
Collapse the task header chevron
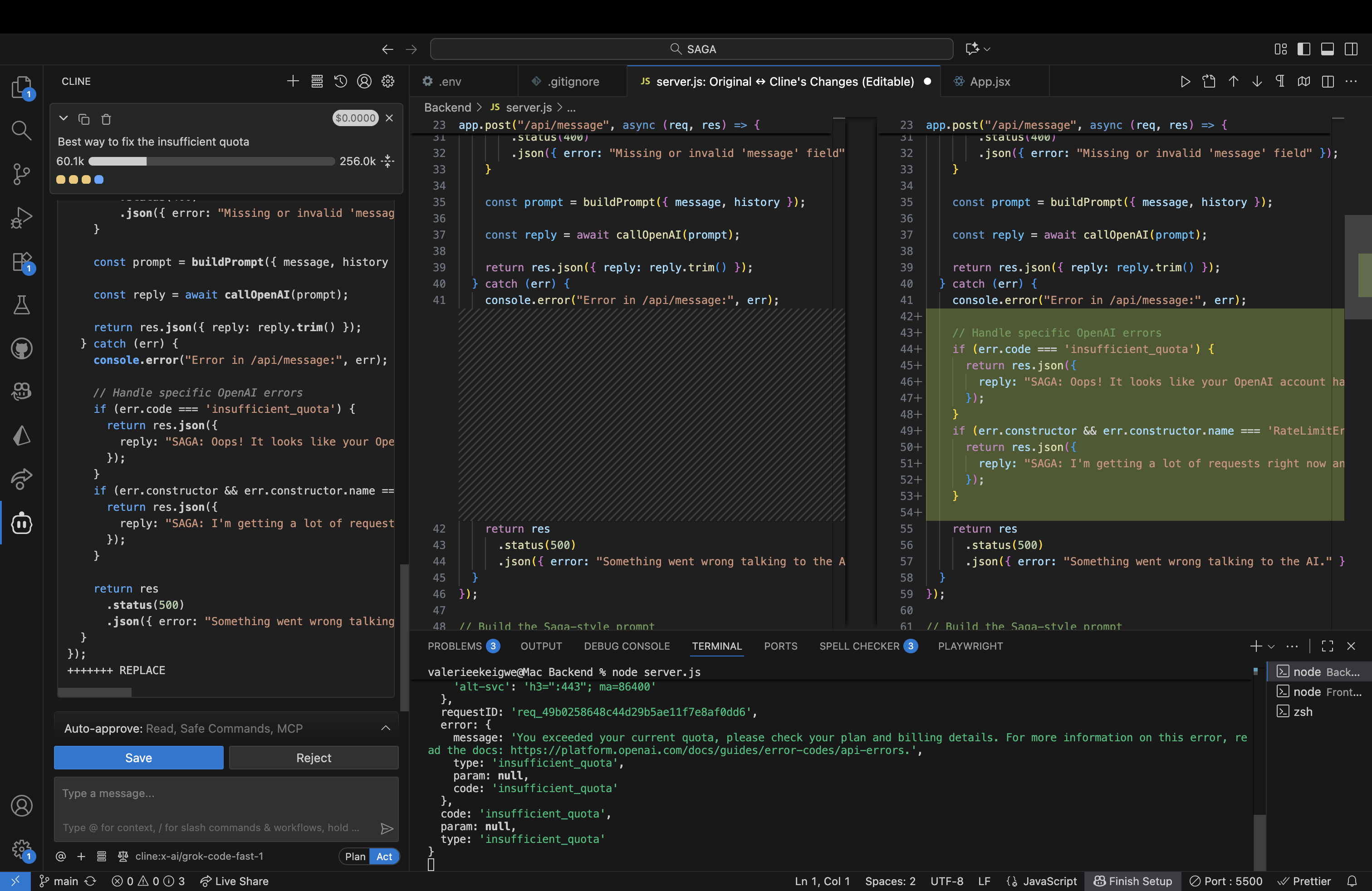click(x=64, y=119)
